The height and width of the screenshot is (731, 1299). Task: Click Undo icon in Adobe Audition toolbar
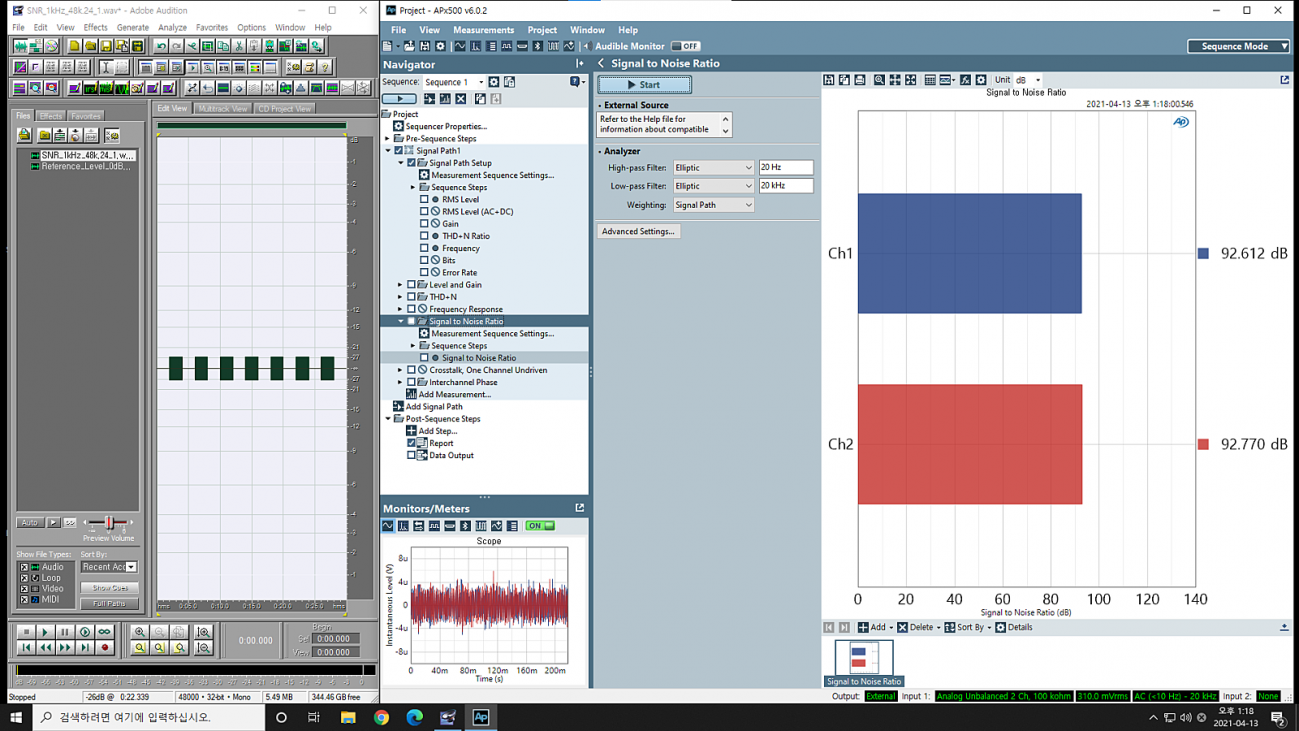pyautogui.click(x=161, y=46)
